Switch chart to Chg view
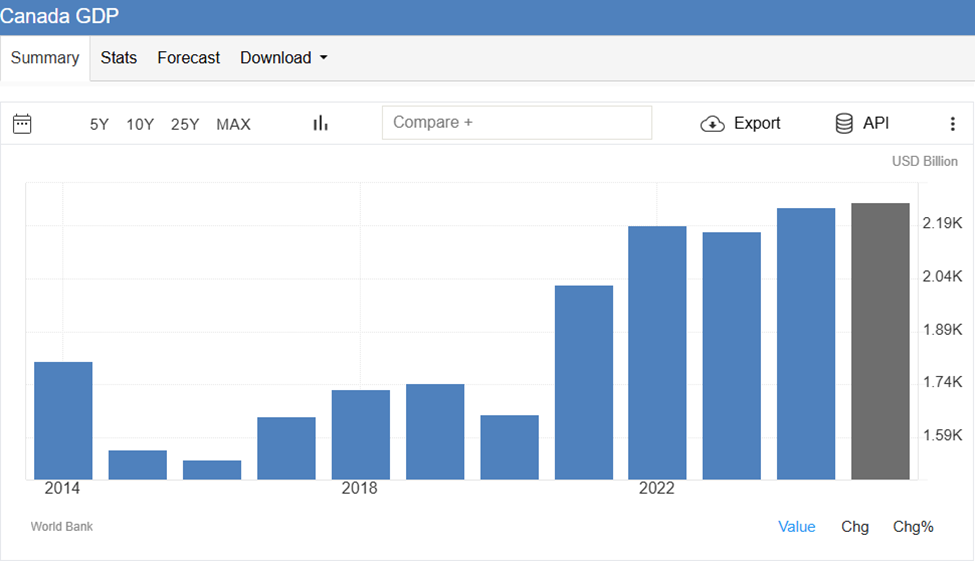The width and height of the screenshot is (975, 561). tap(855, 527)
